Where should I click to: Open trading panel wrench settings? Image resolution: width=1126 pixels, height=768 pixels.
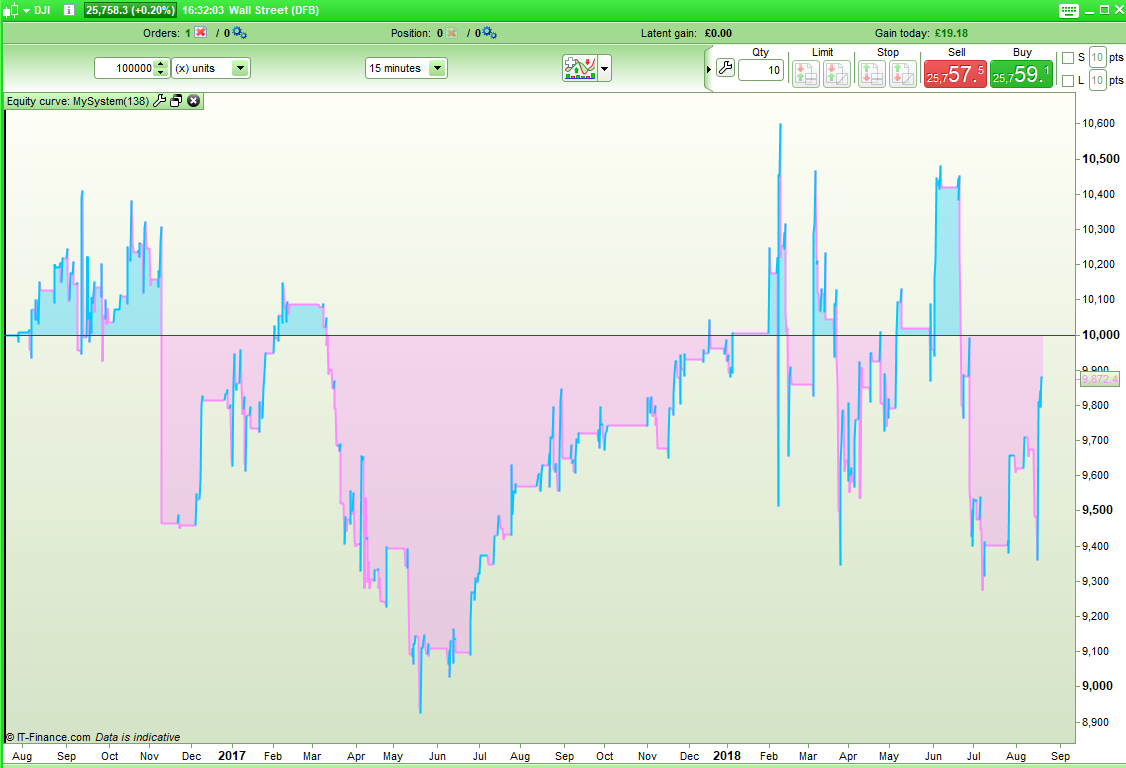click(725, 69)
